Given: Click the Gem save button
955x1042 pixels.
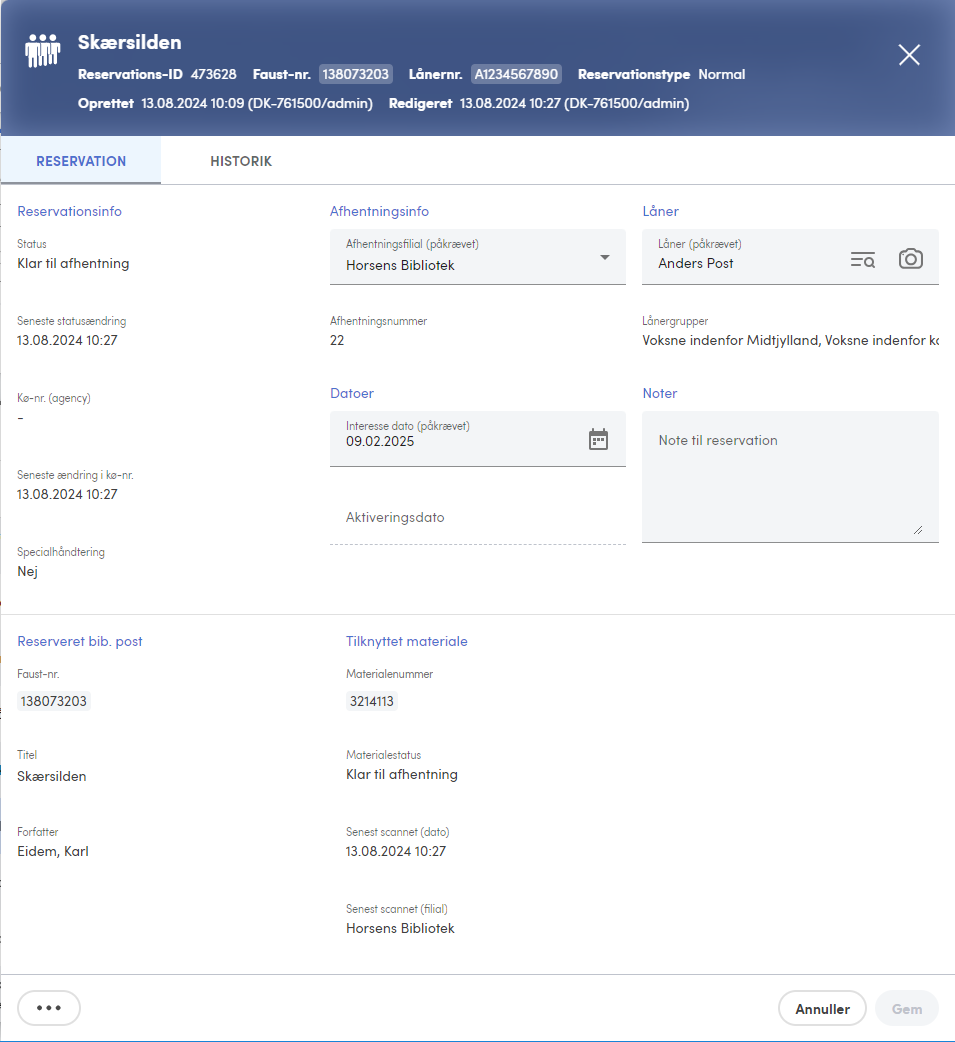Looking at the screenshot, I should tap(906, 1009).
